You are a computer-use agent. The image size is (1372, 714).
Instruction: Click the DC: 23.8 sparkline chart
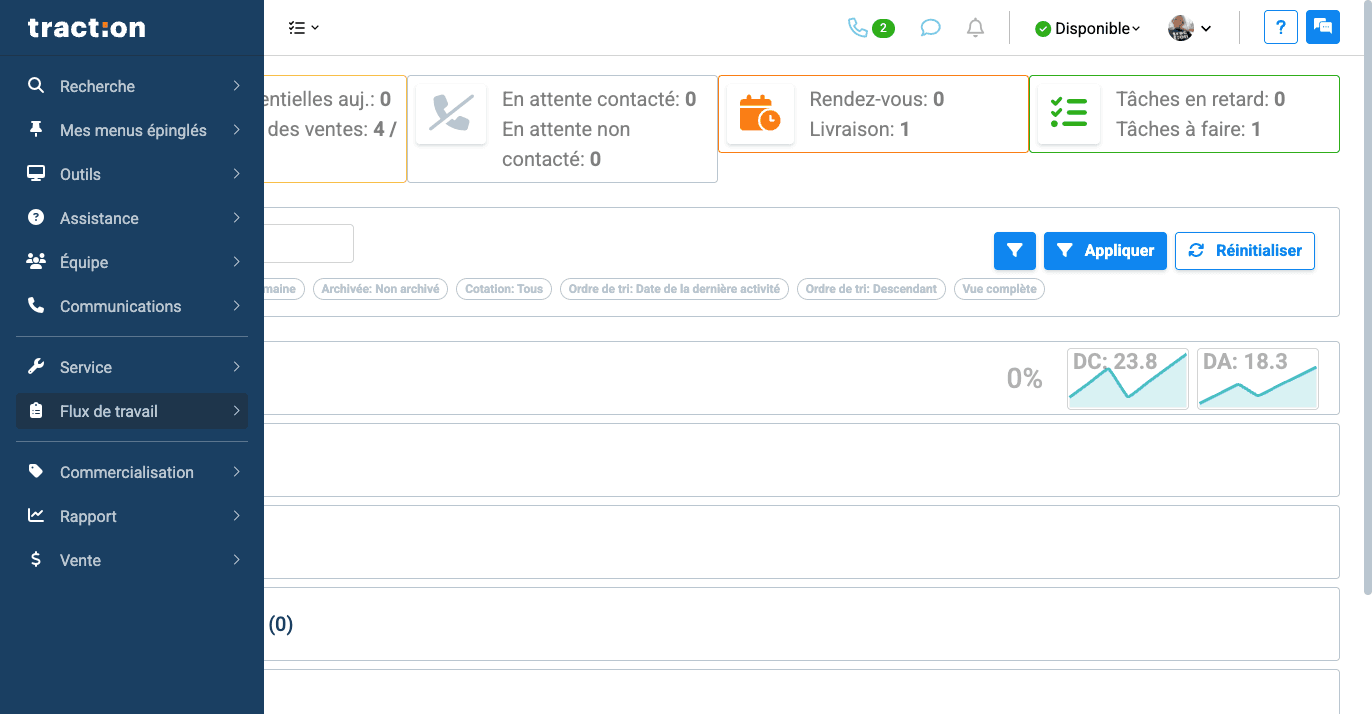coord(1128,379)
